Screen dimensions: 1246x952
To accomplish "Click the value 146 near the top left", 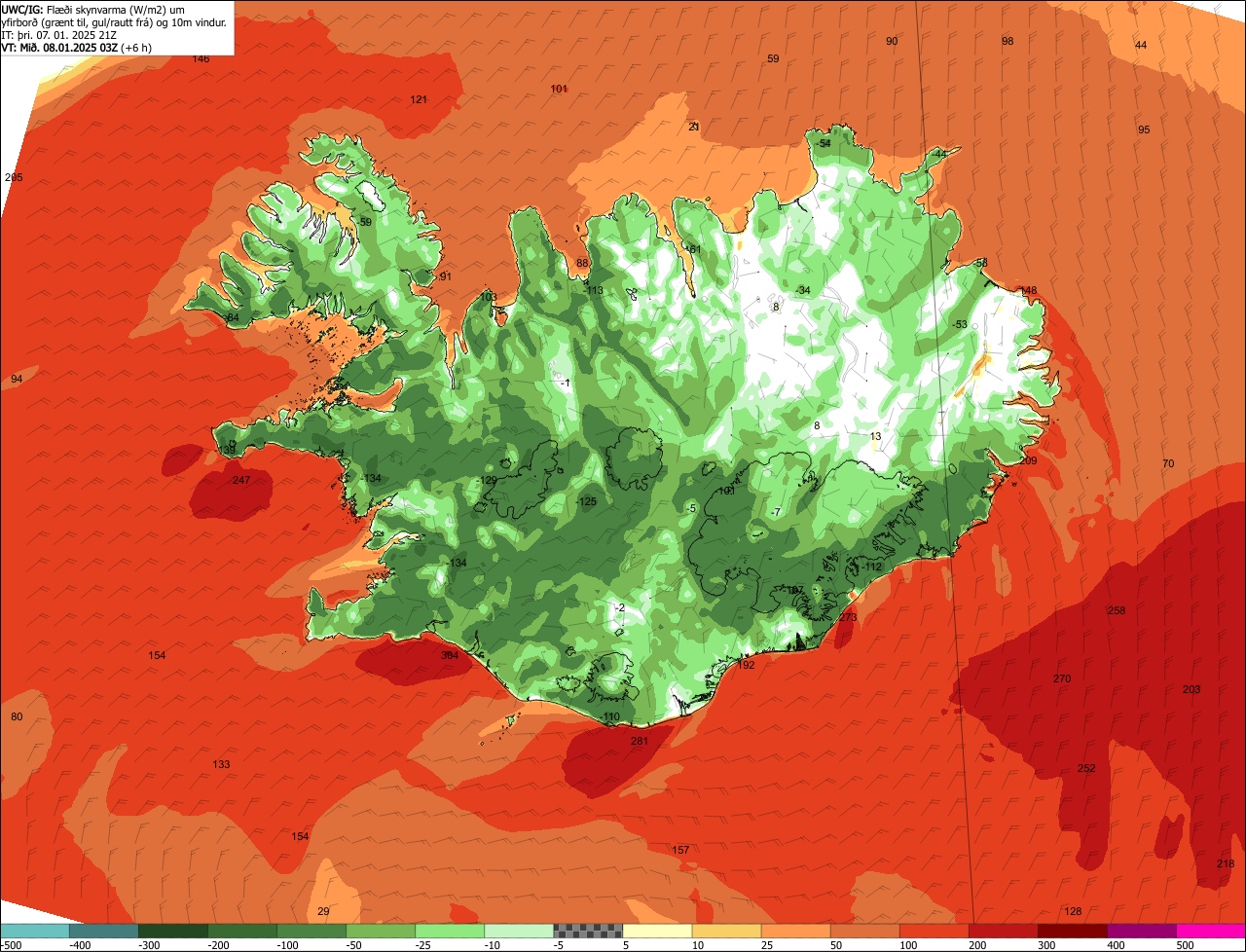I will point(201,58).
